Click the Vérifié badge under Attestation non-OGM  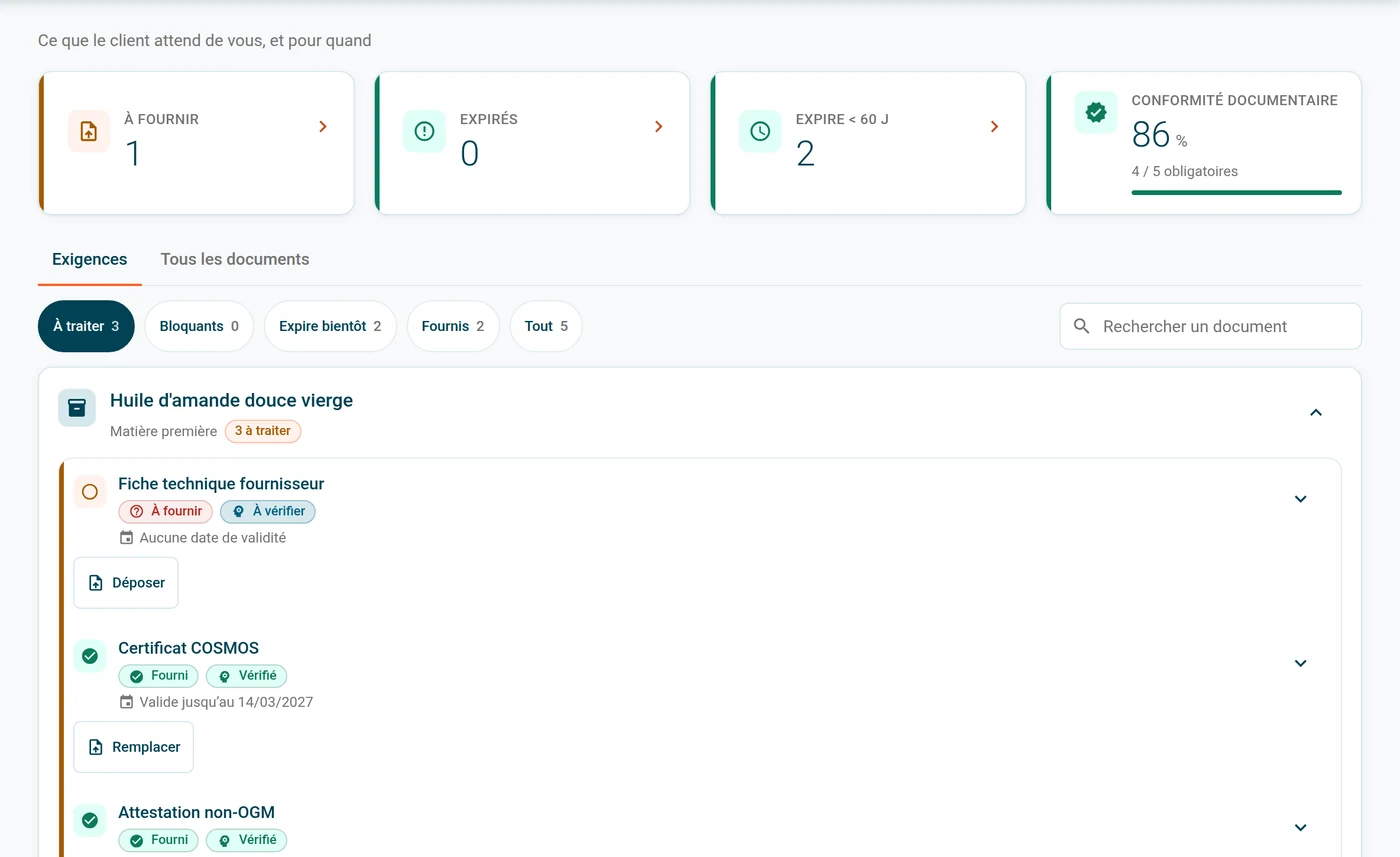click(x=247, y=840)
